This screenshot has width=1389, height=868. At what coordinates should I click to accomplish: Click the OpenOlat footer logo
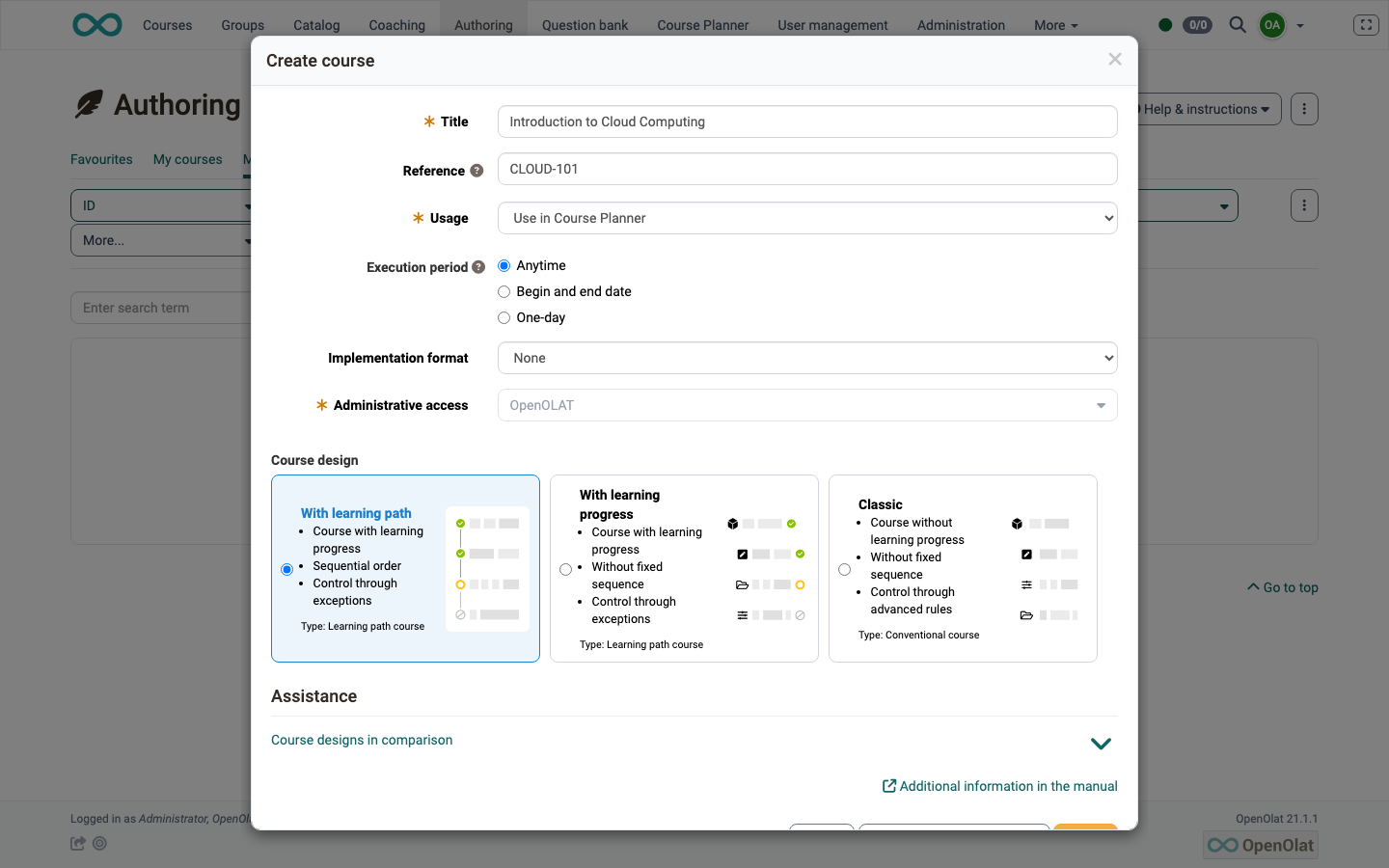pyautogui.click(x=1261, y=845)
